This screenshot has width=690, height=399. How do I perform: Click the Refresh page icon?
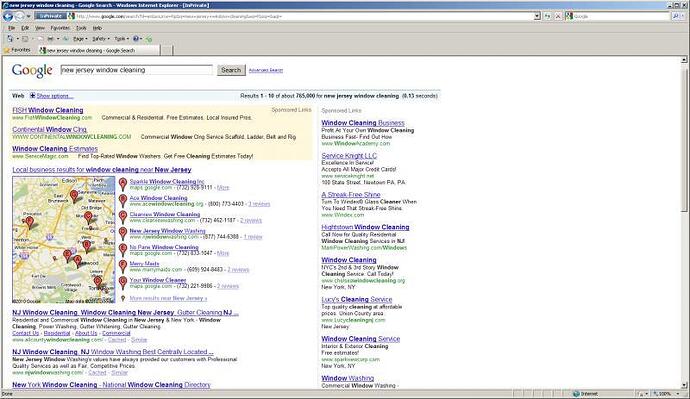pyautogui.click(x=547, y=16)
